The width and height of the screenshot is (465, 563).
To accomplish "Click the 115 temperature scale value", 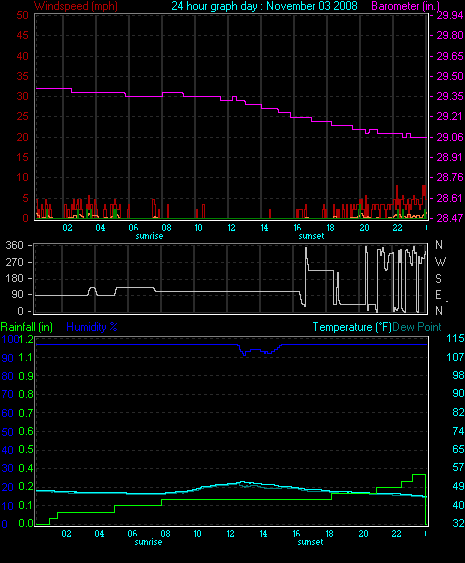I will [x=455, y=338].
